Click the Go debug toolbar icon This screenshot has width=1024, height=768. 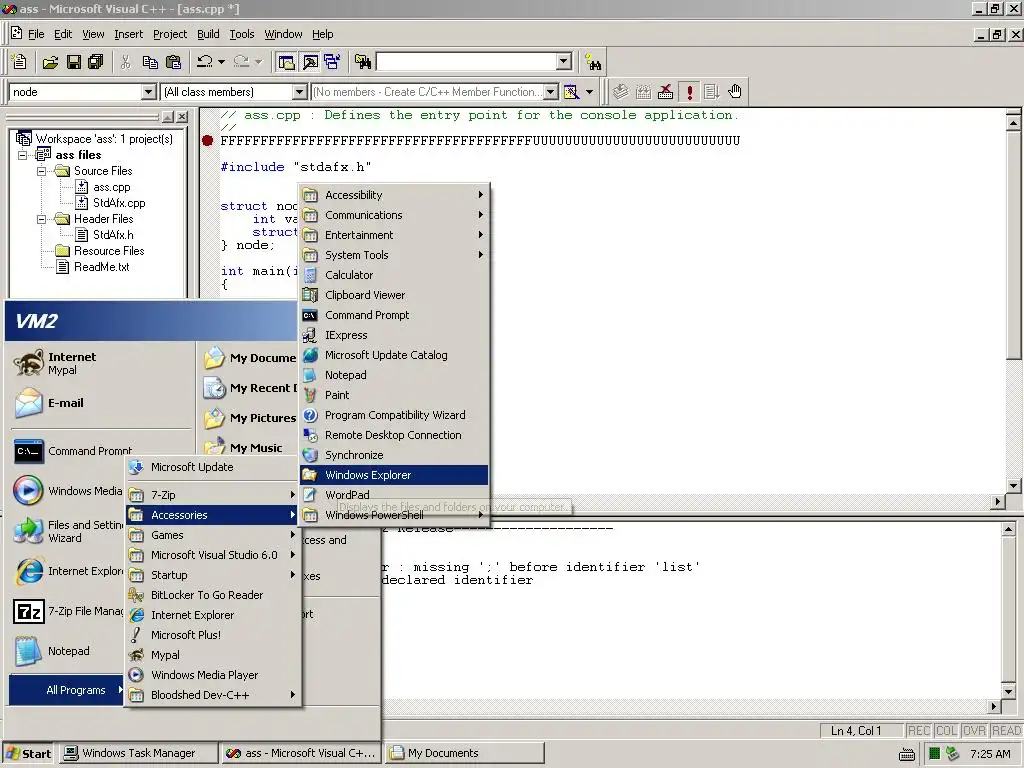point(712,92)
